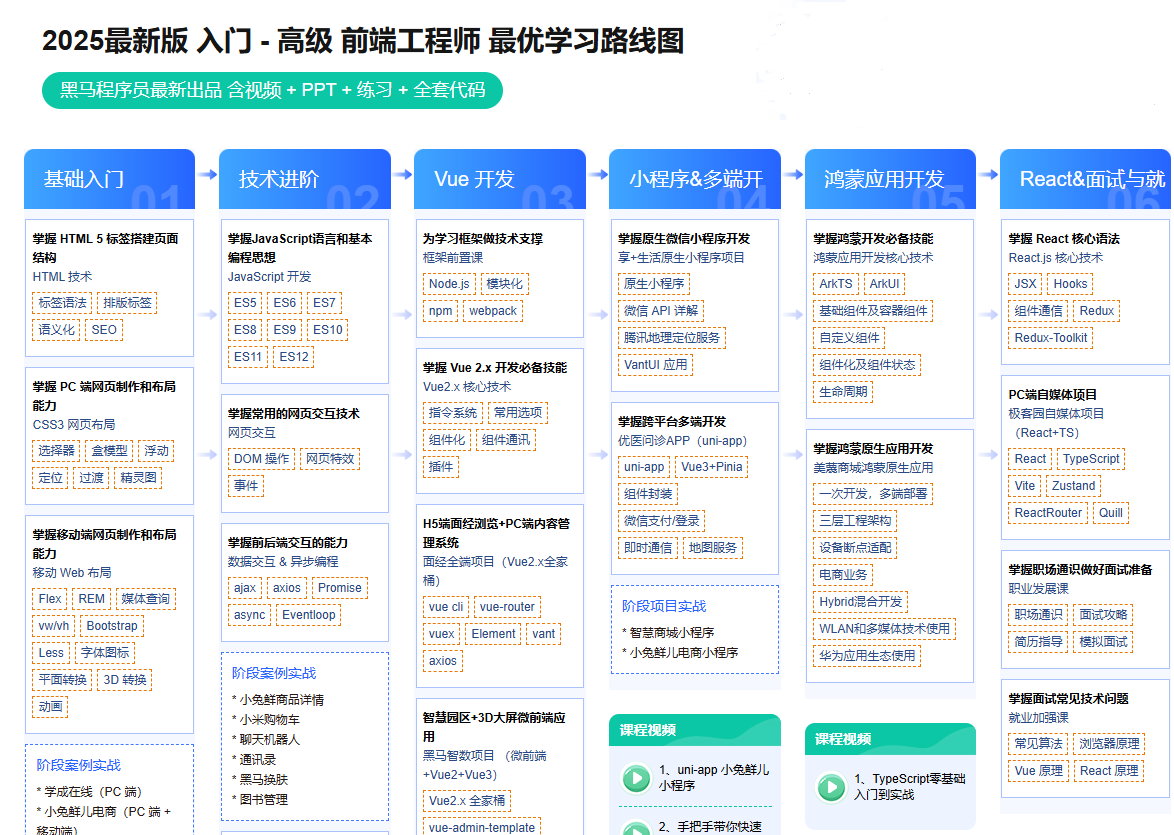Choose the Redux-Toolkit tag

tap(1051, 338)
